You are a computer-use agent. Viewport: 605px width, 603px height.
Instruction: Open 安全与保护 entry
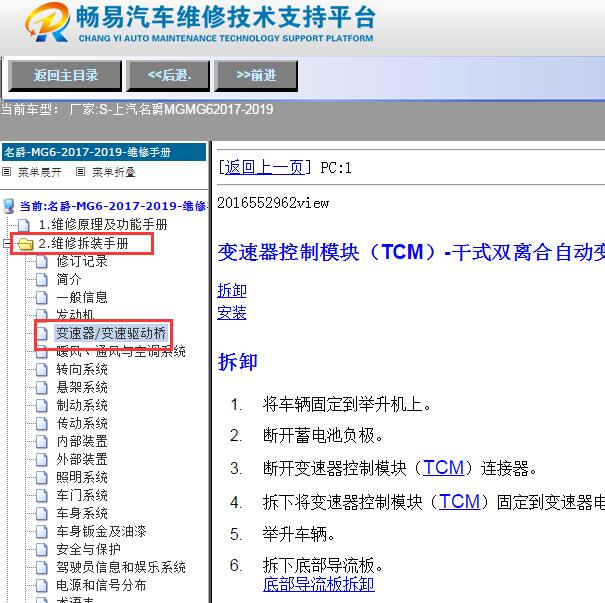coord(88,549)
